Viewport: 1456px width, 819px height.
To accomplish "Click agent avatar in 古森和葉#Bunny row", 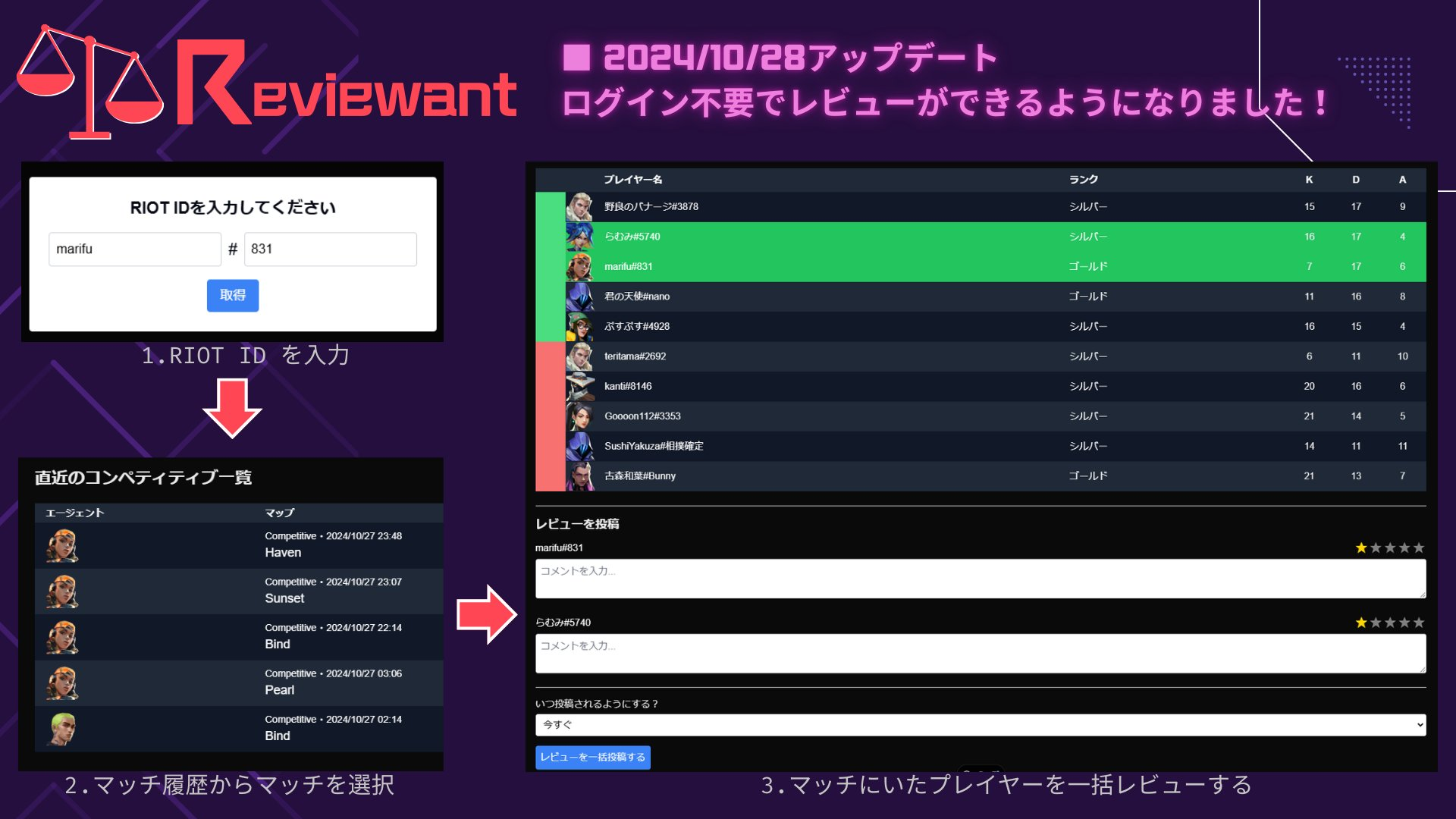I will [x=580, y=476].
